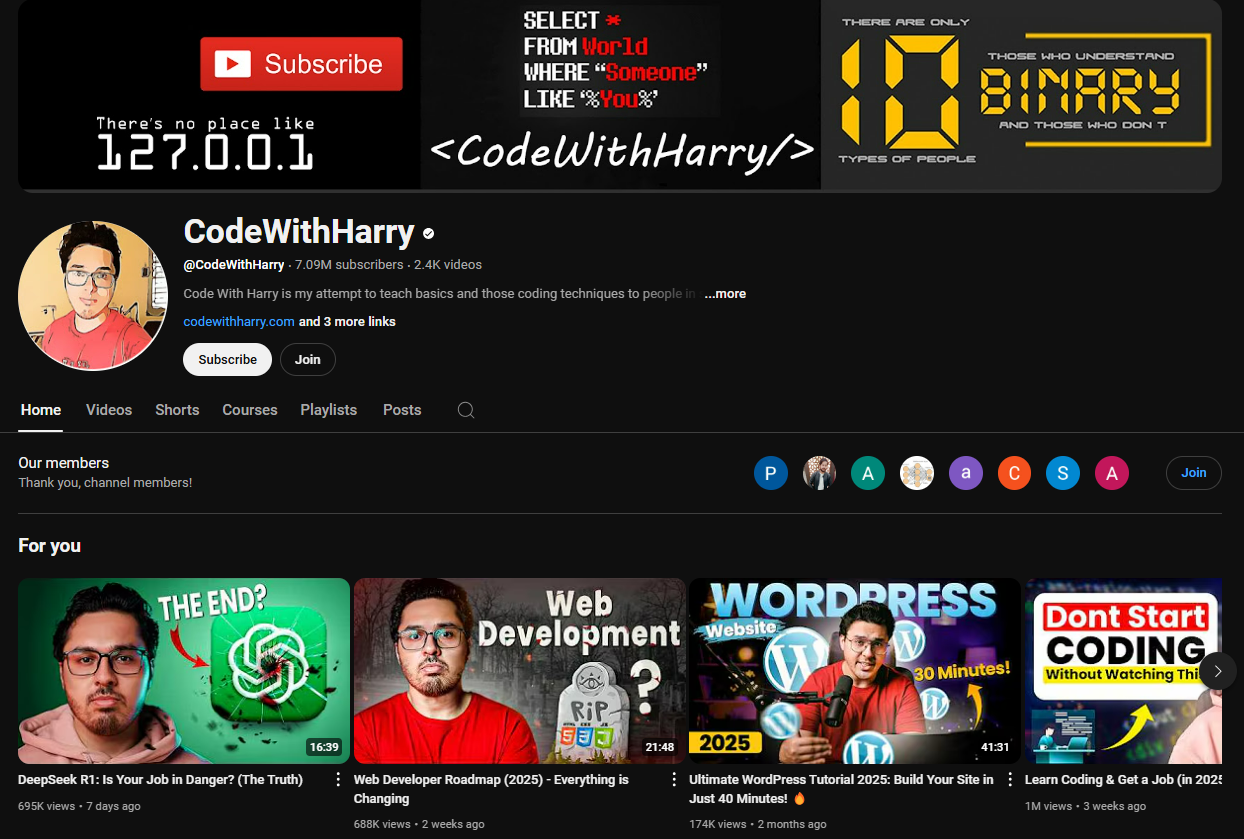Click next arrow to scroll For you videos
Viewport: 1244px width, 839px height.
(x=1217, y=671)
